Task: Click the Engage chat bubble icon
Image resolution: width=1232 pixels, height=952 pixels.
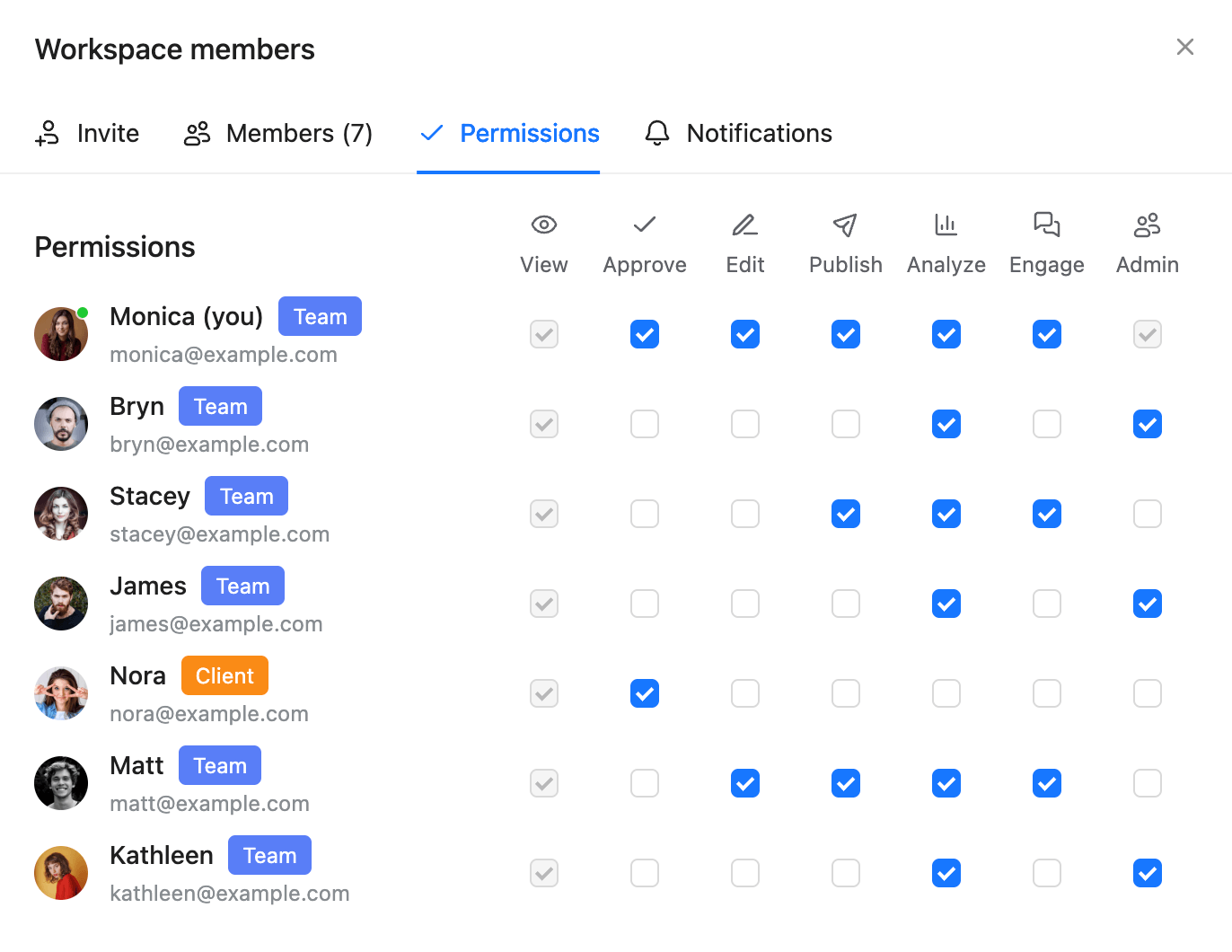Action: click(1046, 225)
